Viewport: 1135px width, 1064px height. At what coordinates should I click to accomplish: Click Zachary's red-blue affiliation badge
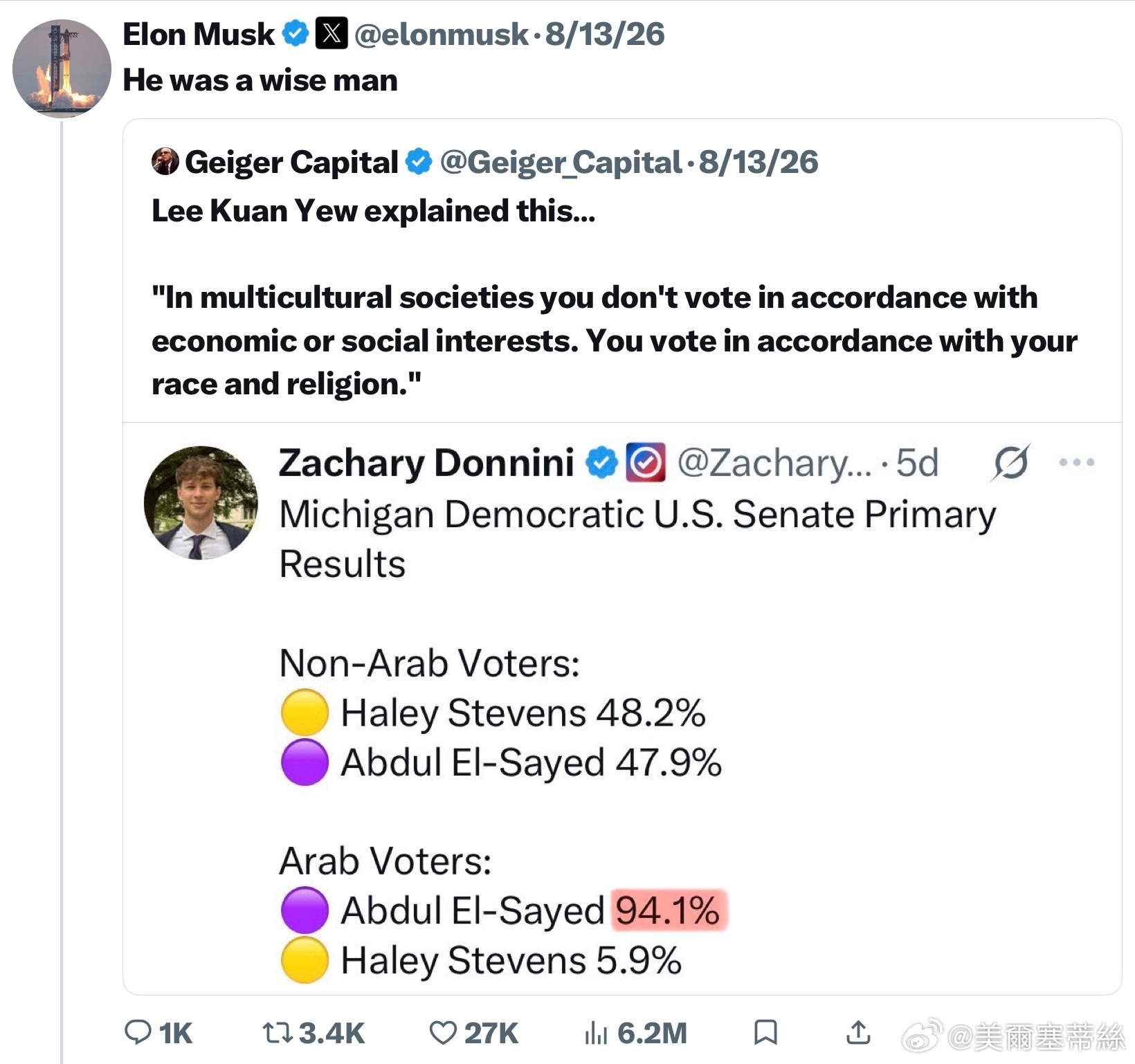pyautogui.click(x=646, y=462)
